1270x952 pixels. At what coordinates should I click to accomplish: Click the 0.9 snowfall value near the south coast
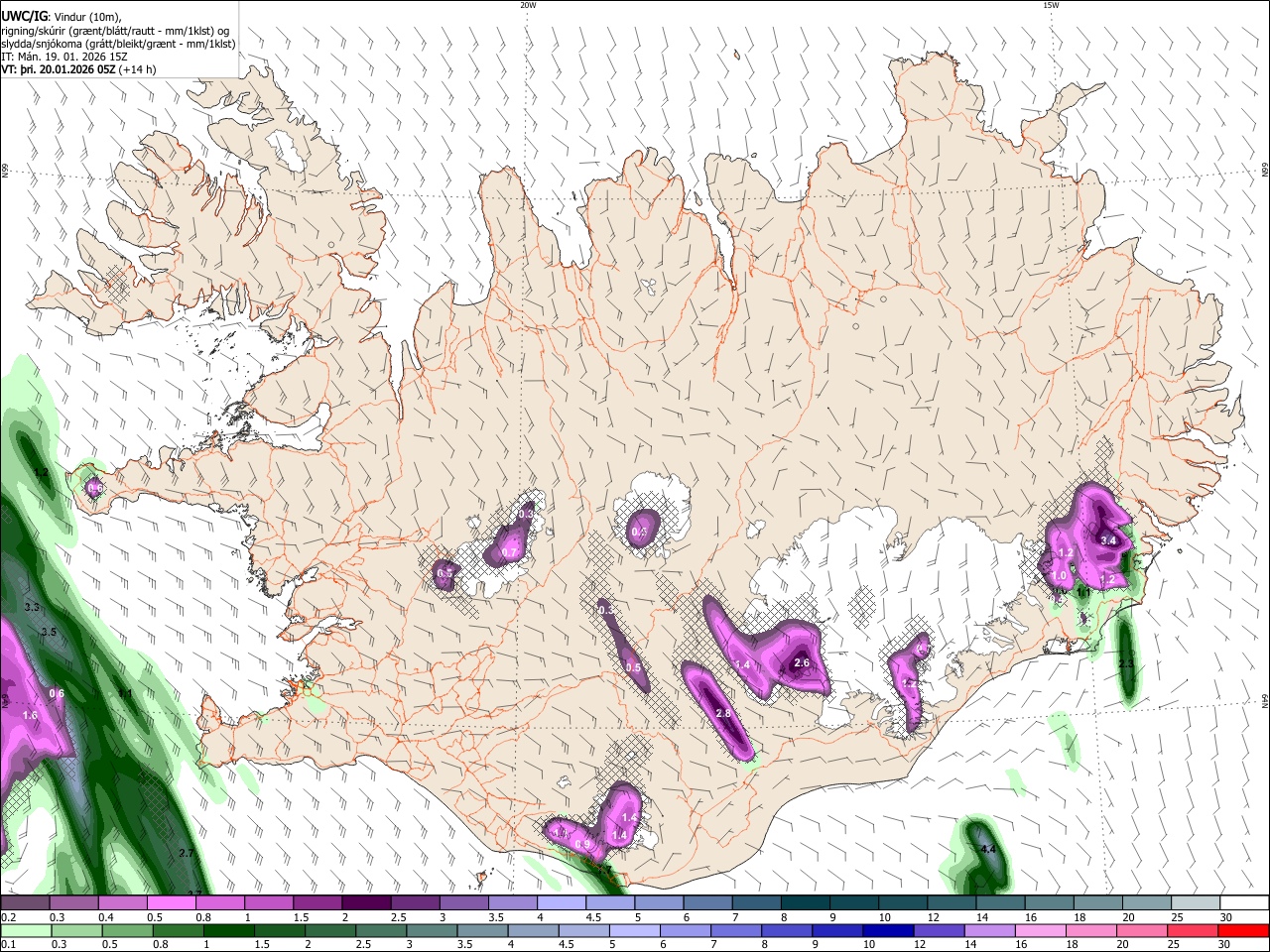coord(583,845)
